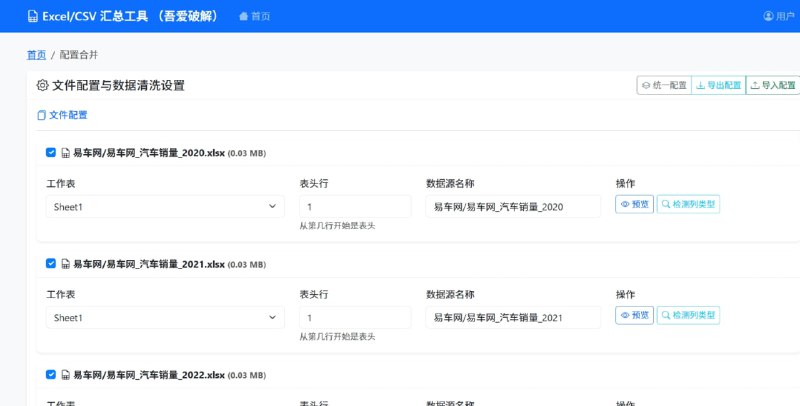
Task: Click the 导出配置 button
Action: (718, 85)
